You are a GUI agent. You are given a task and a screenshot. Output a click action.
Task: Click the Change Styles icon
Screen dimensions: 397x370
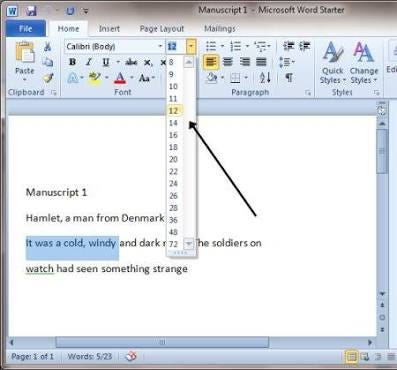pyautogui.click(x=364, y=63)
